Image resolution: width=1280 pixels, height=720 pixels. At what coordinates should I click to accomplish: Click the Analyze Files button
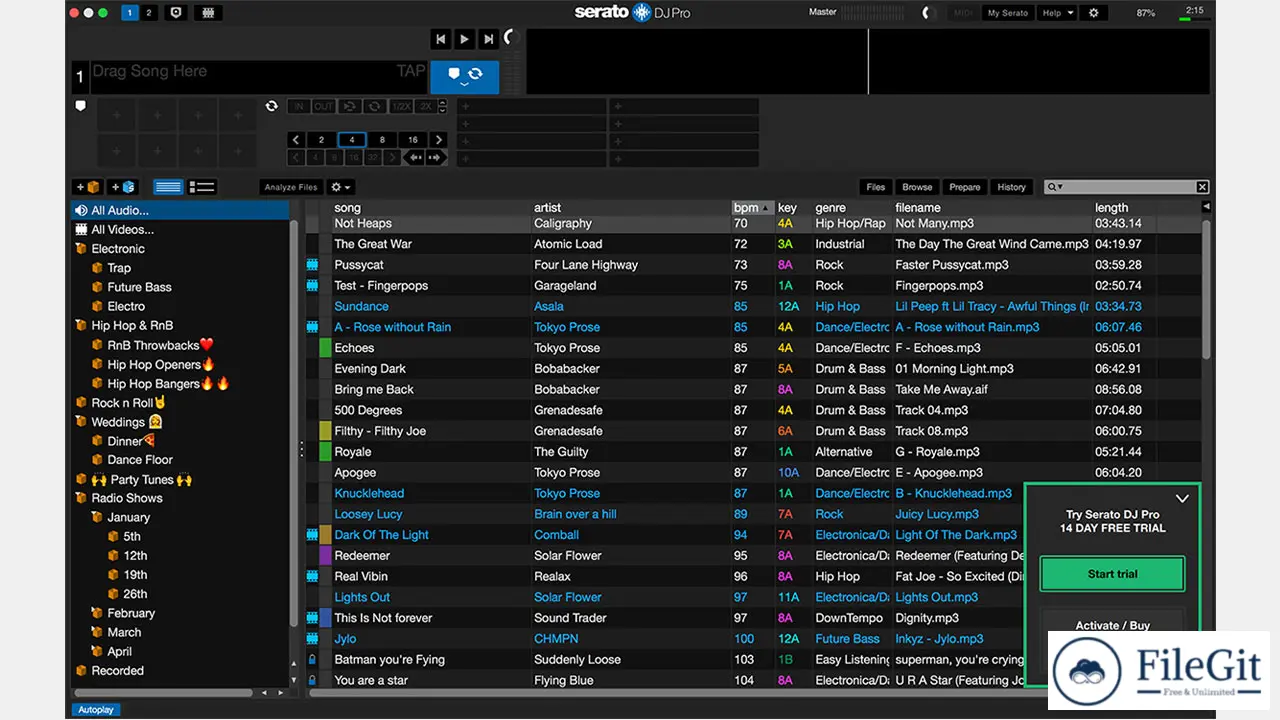click(x=292, y=187)
